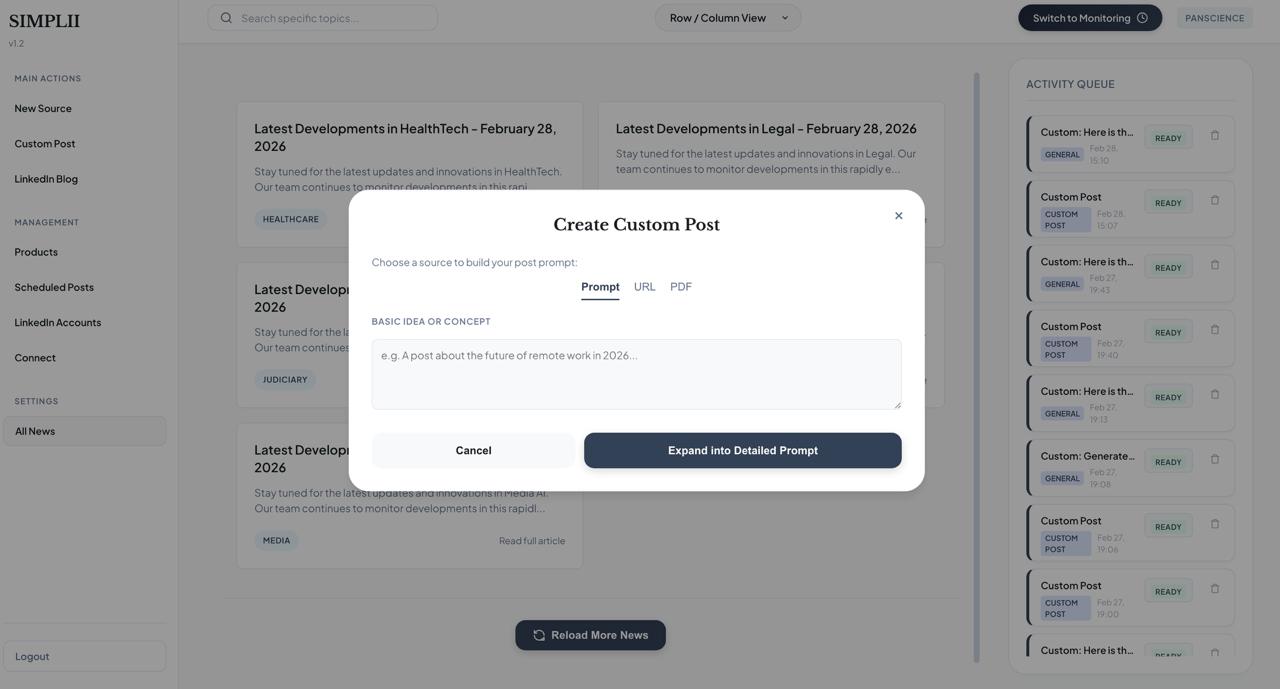
Task: Close the Create Custom Post dialog
Action: click(x=898, y=216)
